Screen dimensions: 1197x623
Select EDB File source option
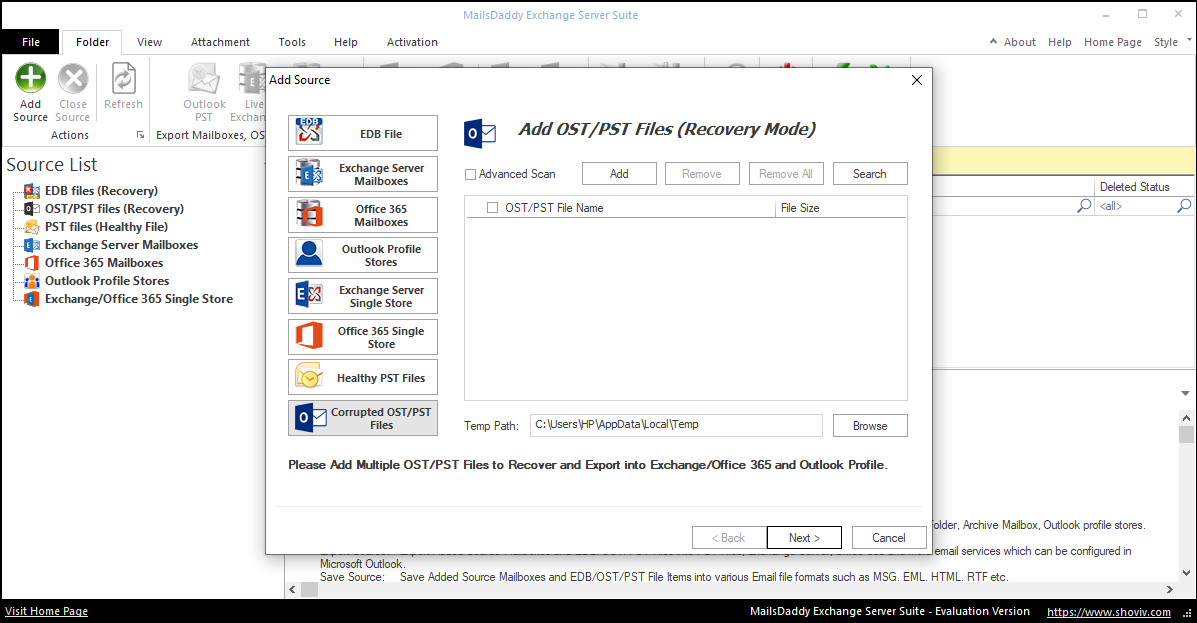pos(363,133)
